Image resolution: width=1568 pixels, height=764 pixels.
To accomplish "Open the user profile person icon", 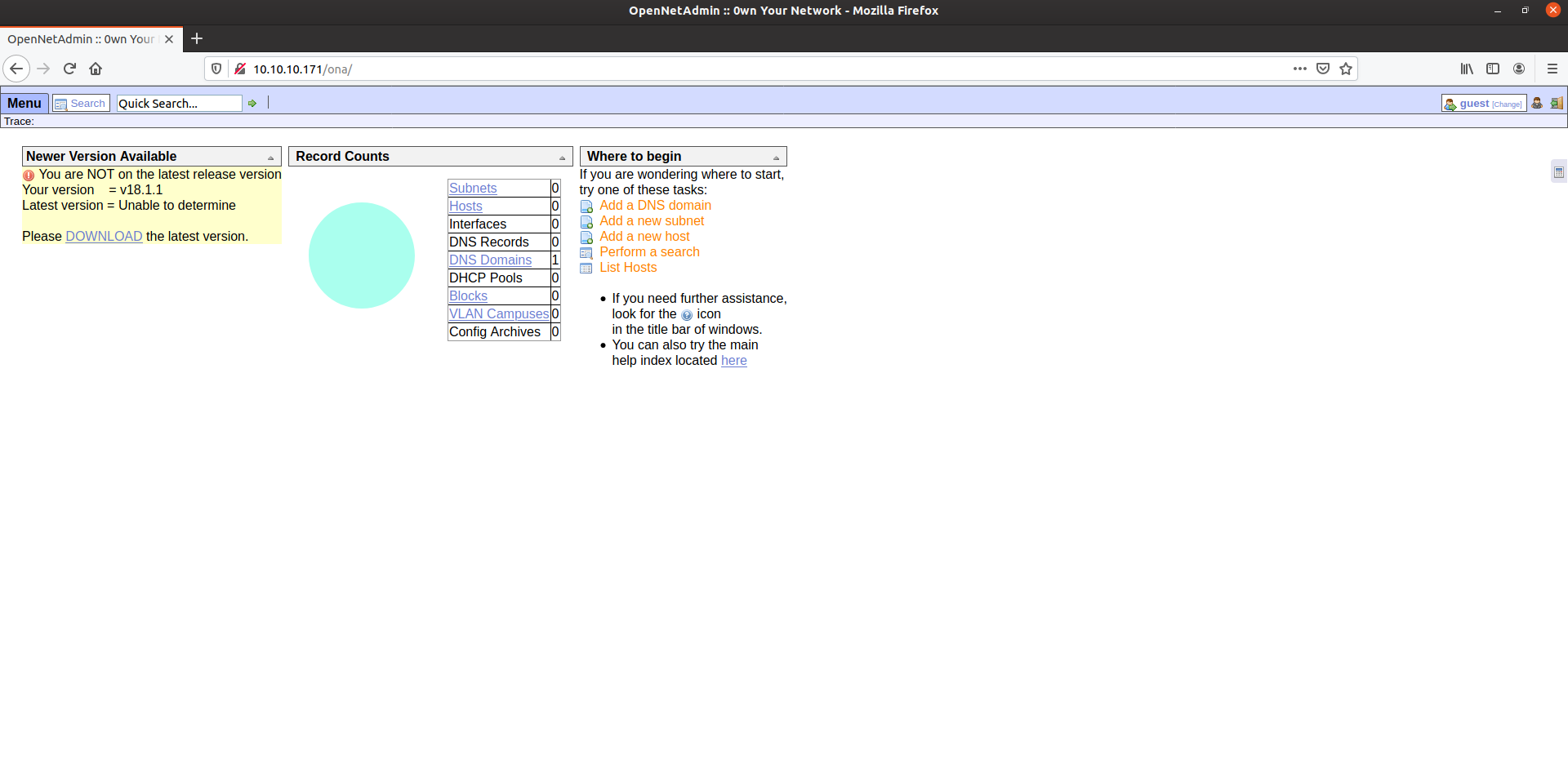I will point(1537,103).
